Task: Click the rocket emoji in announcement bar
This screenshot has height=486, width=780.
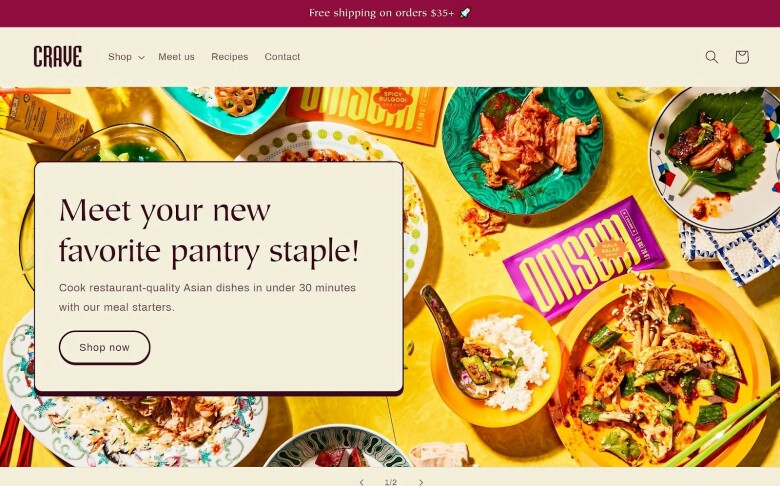Action: tap(465, 13)
